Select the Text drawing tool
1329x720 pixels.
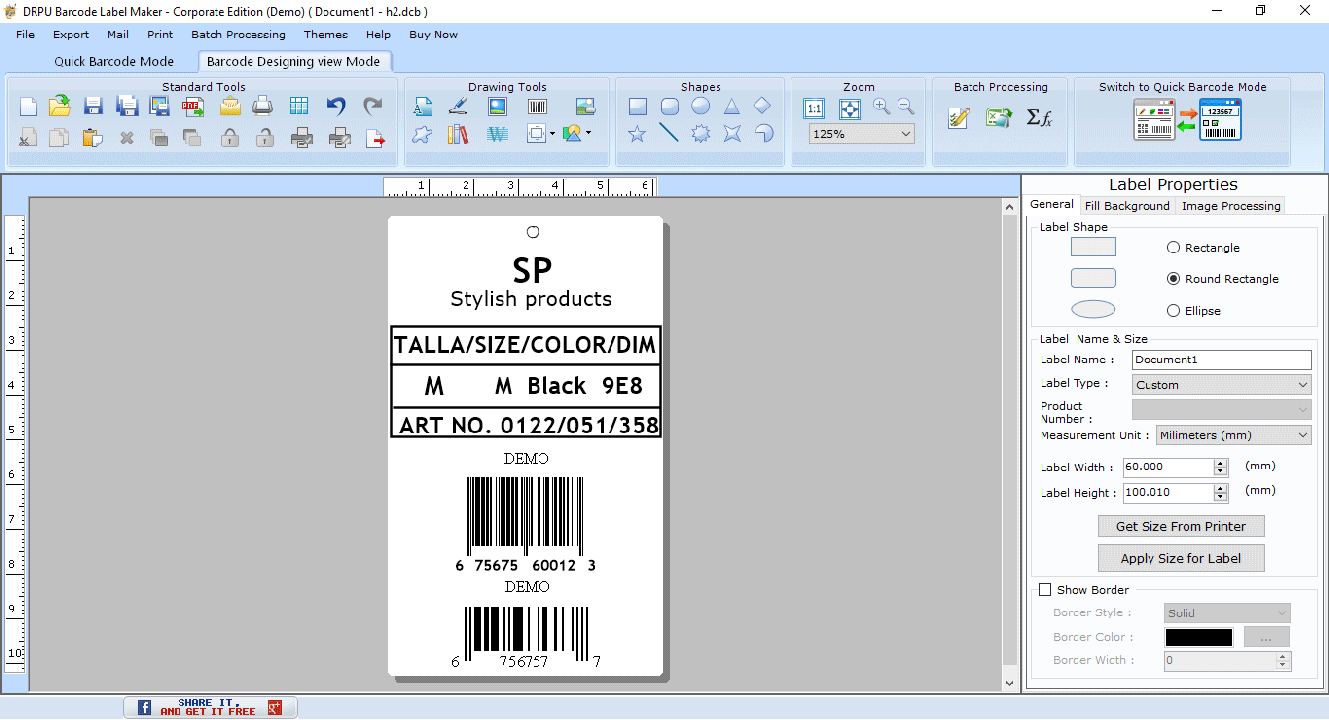click(423, 106)
